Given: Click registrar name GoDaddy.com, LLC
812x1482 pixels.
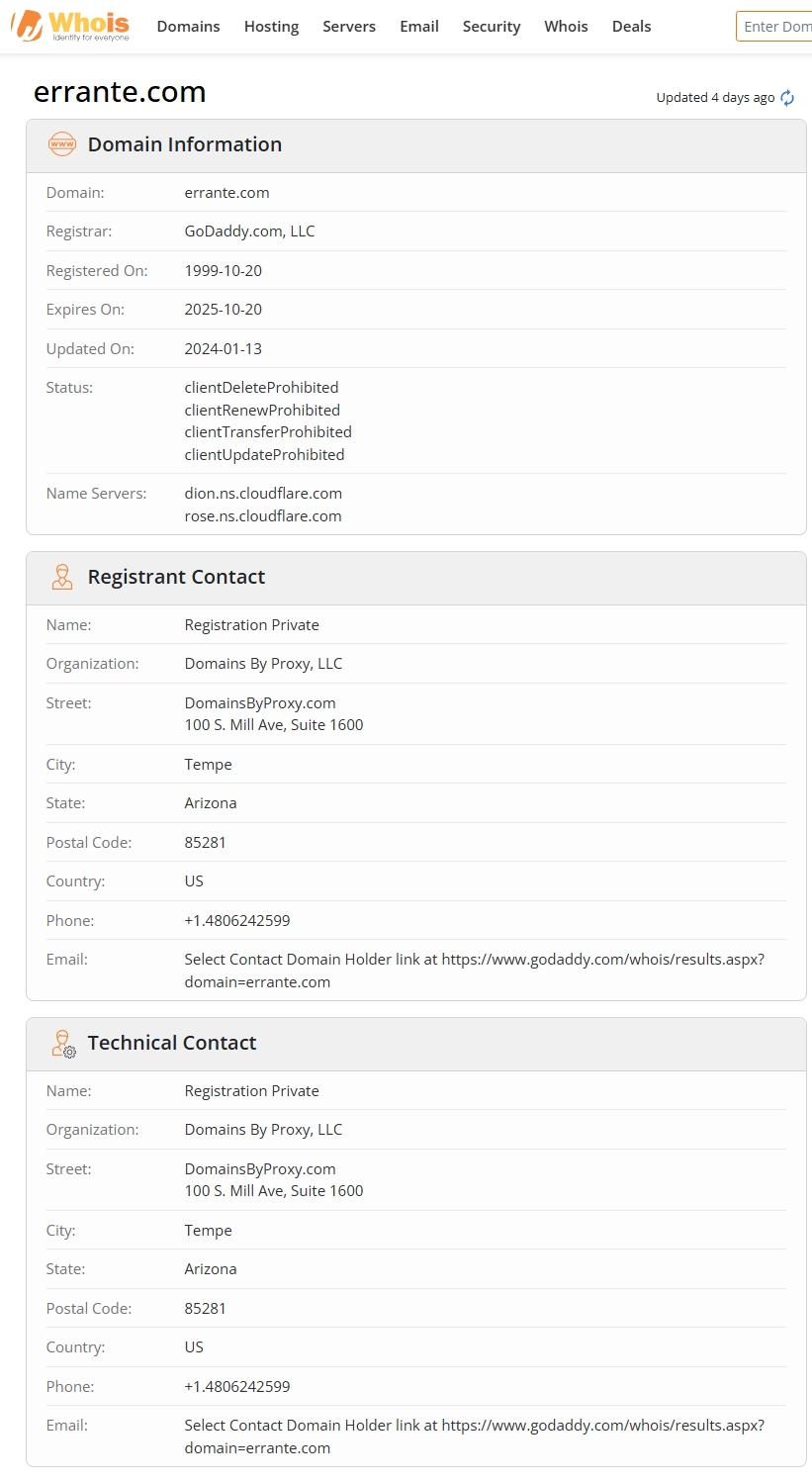Looking at the screenshot, I should (x=249, y=231).
